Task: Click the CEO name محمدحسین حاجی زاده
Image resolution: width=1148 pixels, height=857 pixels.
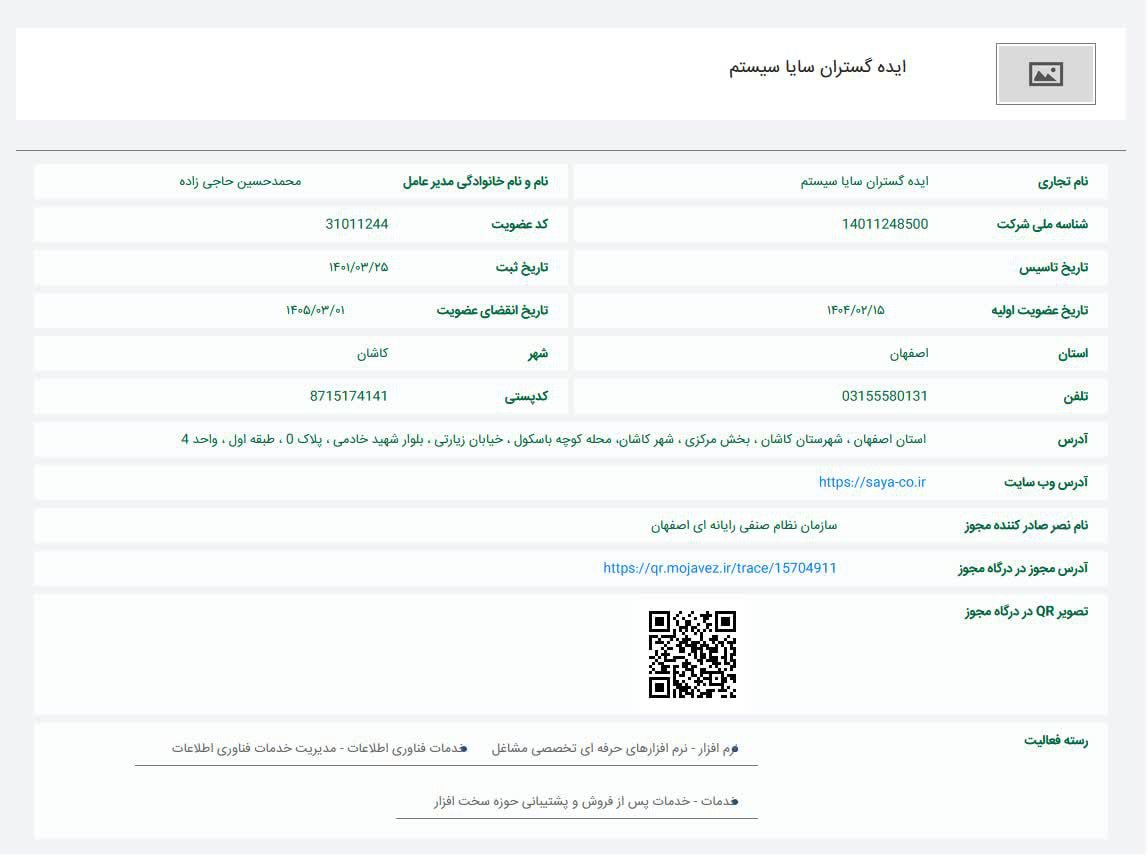Action: pos(240,181)
